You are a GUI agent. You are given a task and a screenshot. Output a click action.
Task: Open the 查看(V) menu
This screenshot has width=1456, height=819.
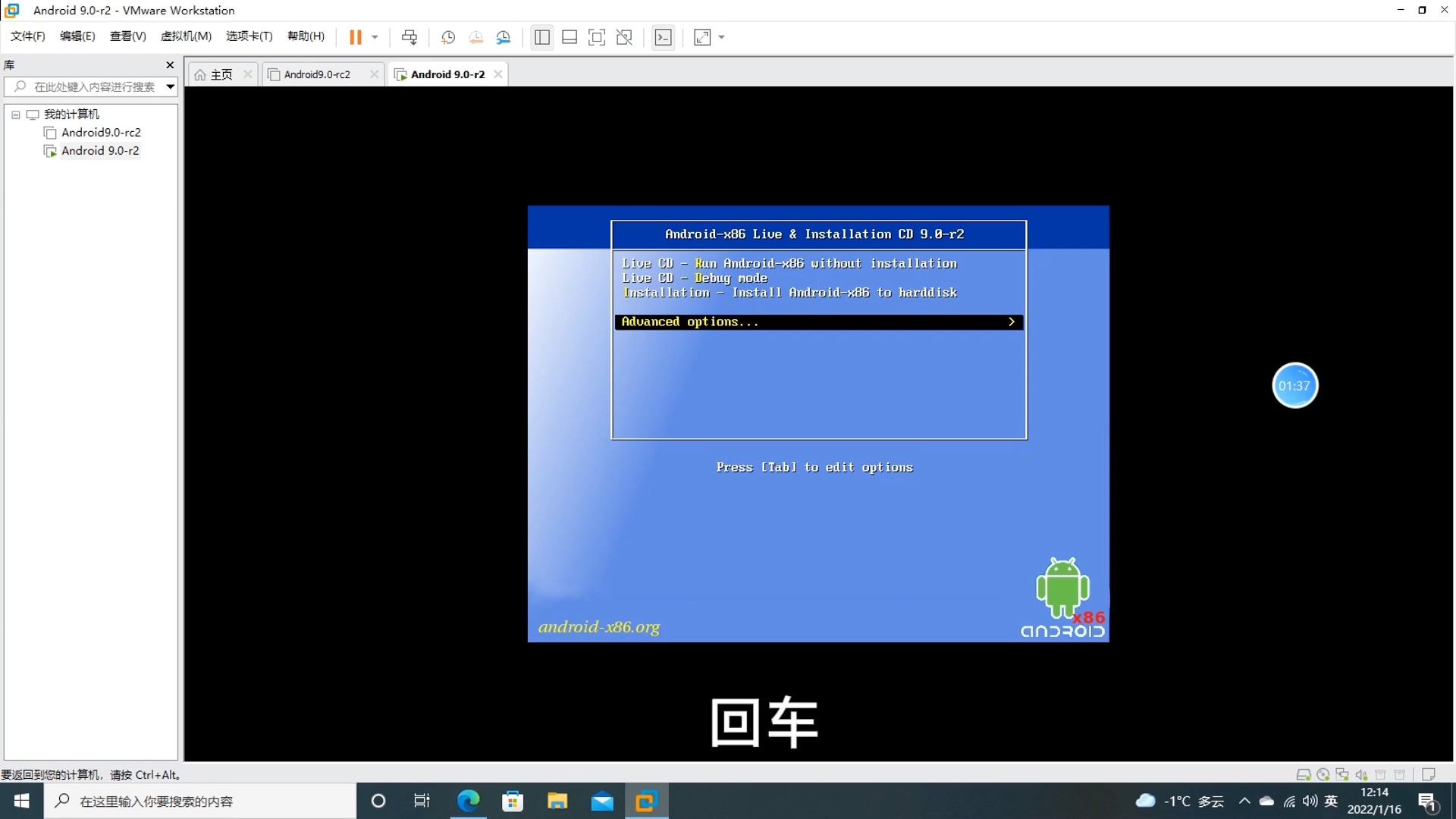point(127,36)
